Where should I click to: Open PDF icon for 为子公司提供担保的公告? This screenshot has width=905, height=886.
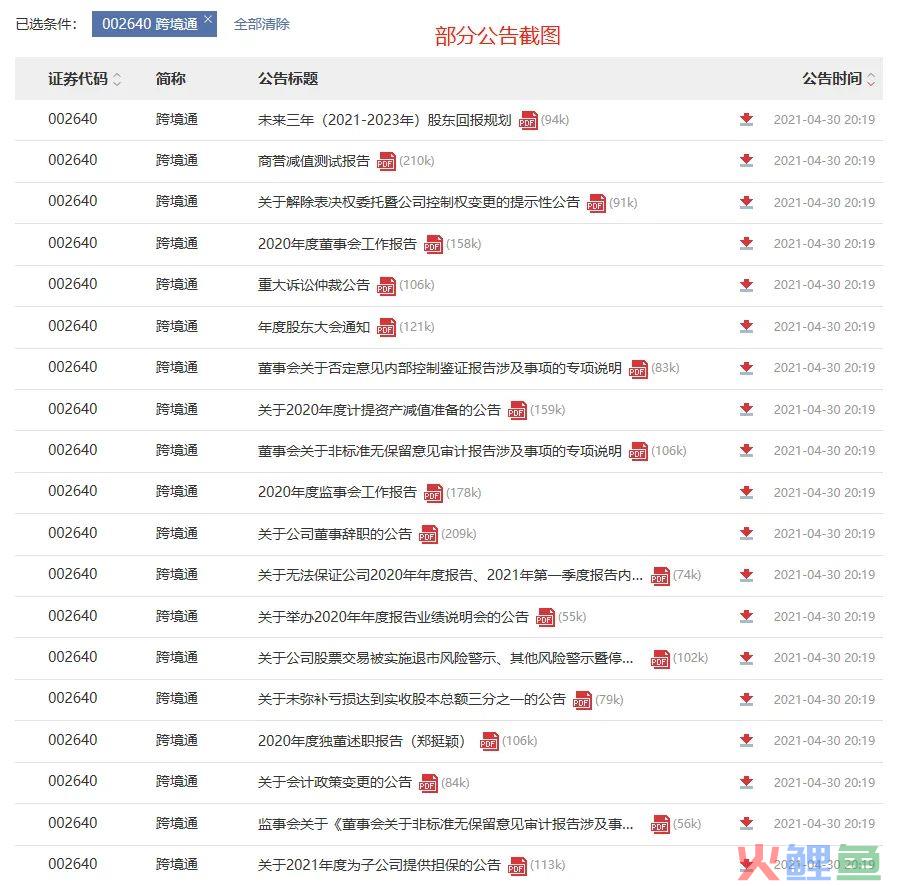tap(517, 866)
